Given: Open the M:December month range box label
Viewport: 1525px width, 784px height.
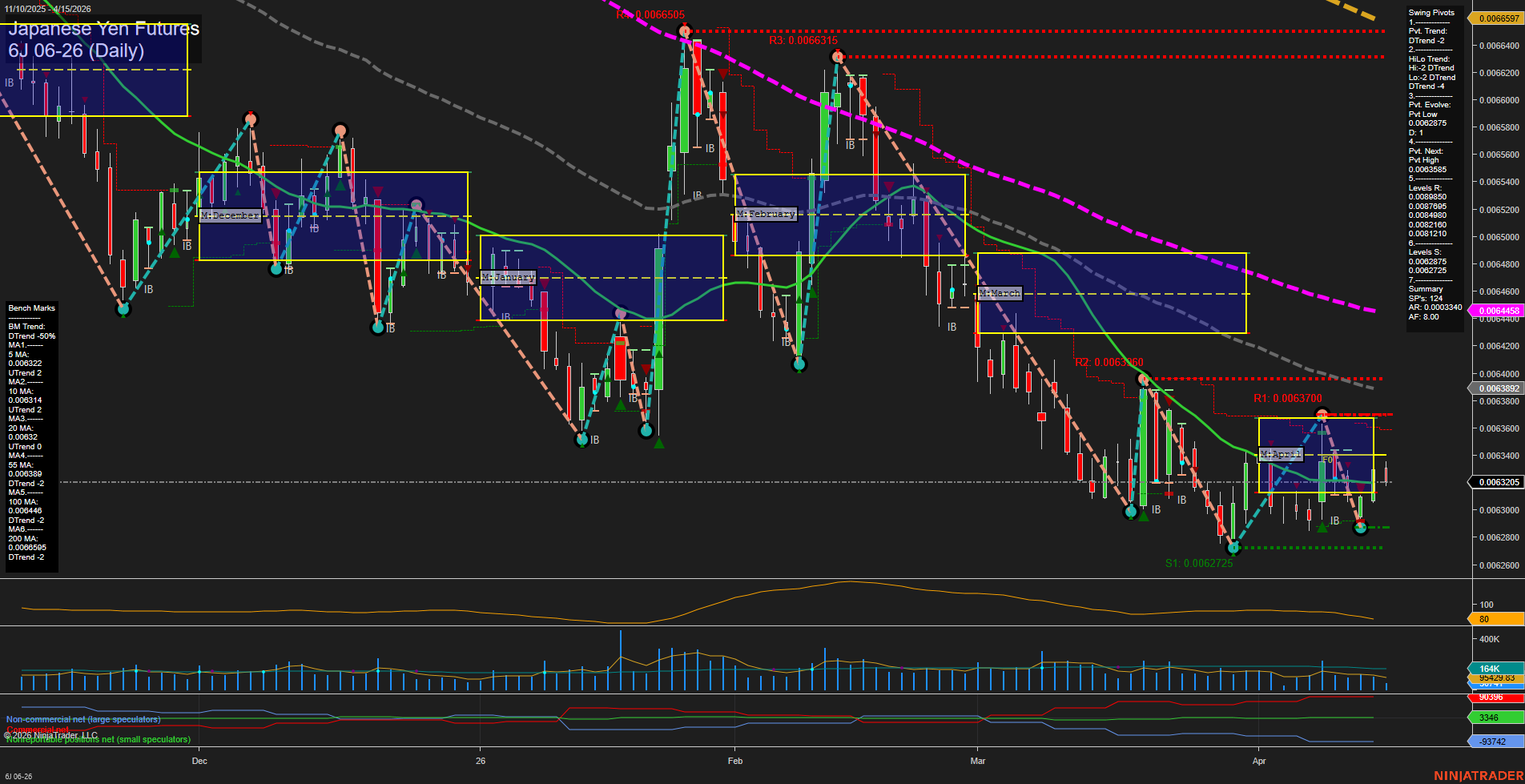Looking at the screenshot, I should tap(230, 215).
